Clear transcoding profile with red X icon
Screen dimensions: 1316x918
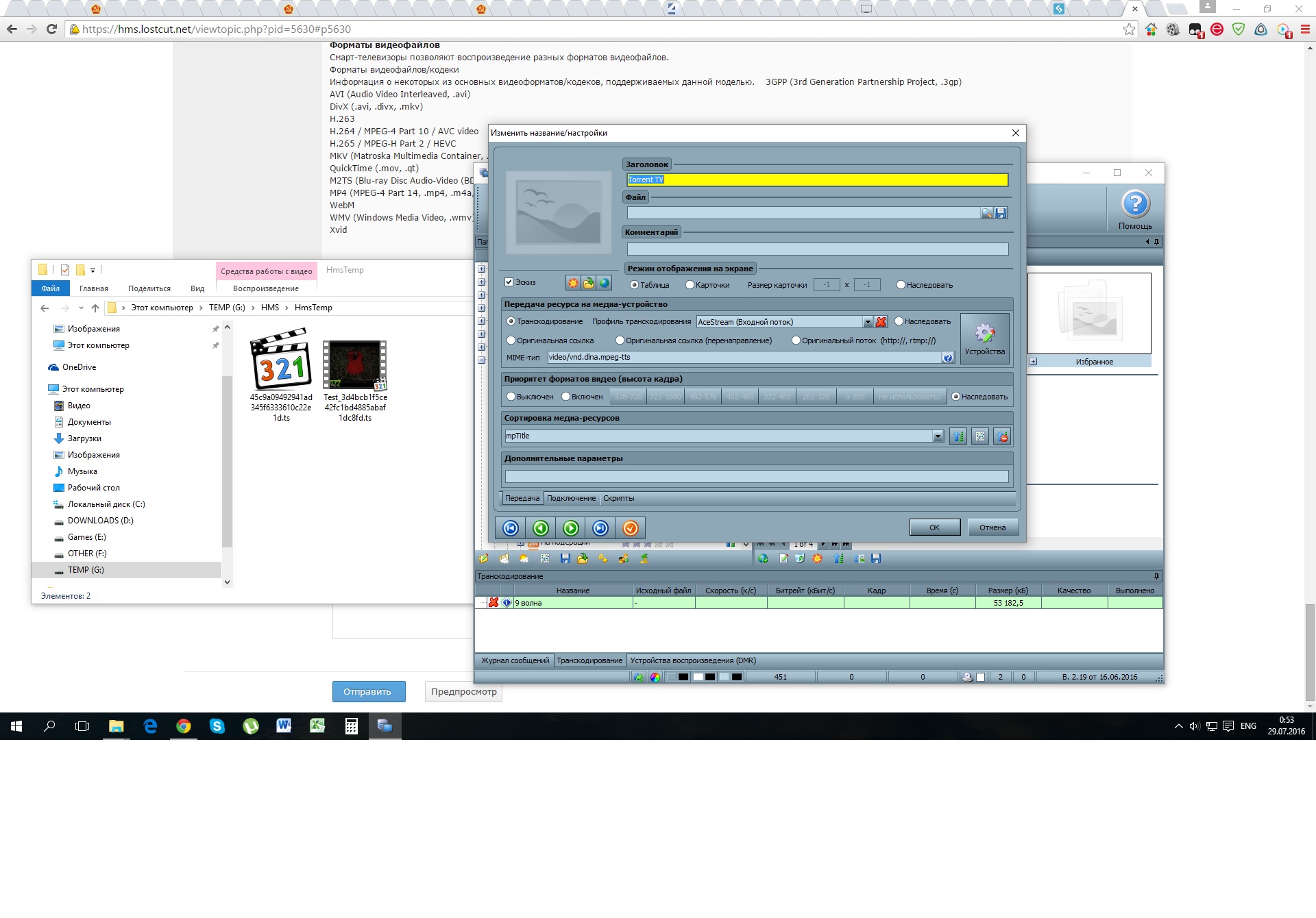[881, 322]
